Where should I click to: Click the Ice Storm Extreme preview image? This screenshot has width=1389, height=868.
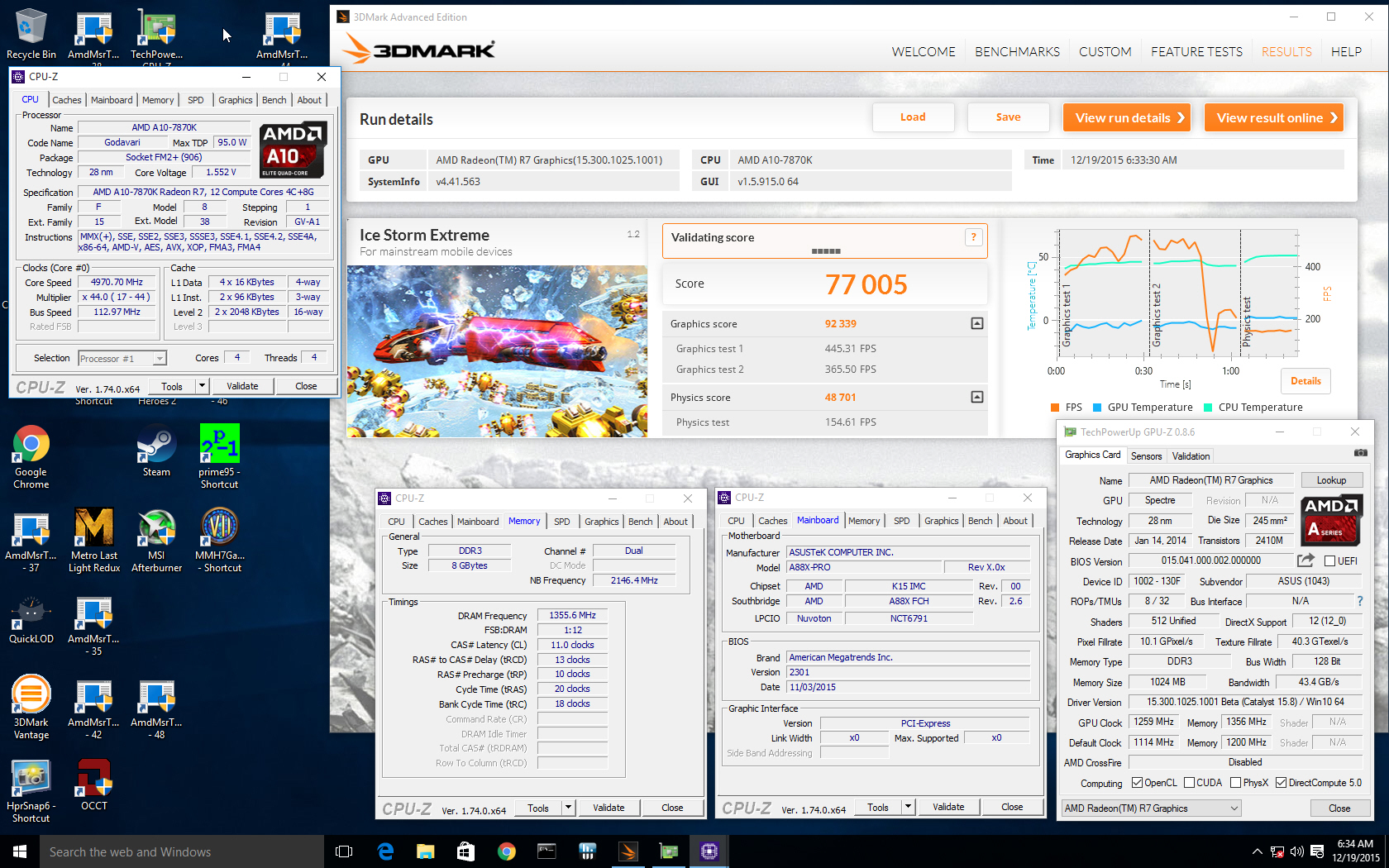point(497,351)
